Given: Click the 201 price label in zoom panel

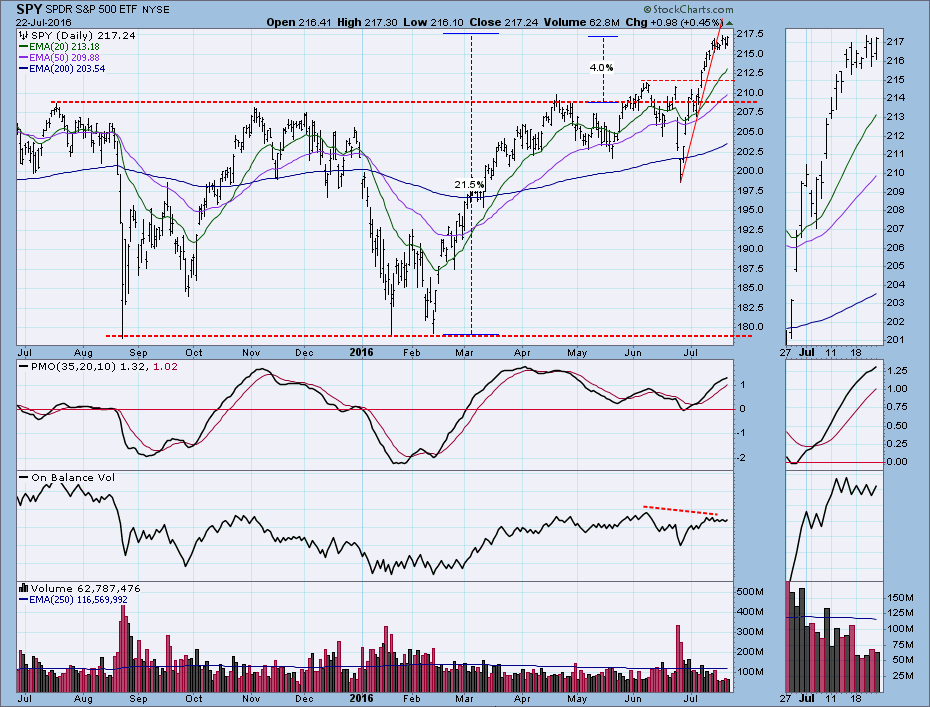Looking at the screenshot, I should click(x=896, y=340).
